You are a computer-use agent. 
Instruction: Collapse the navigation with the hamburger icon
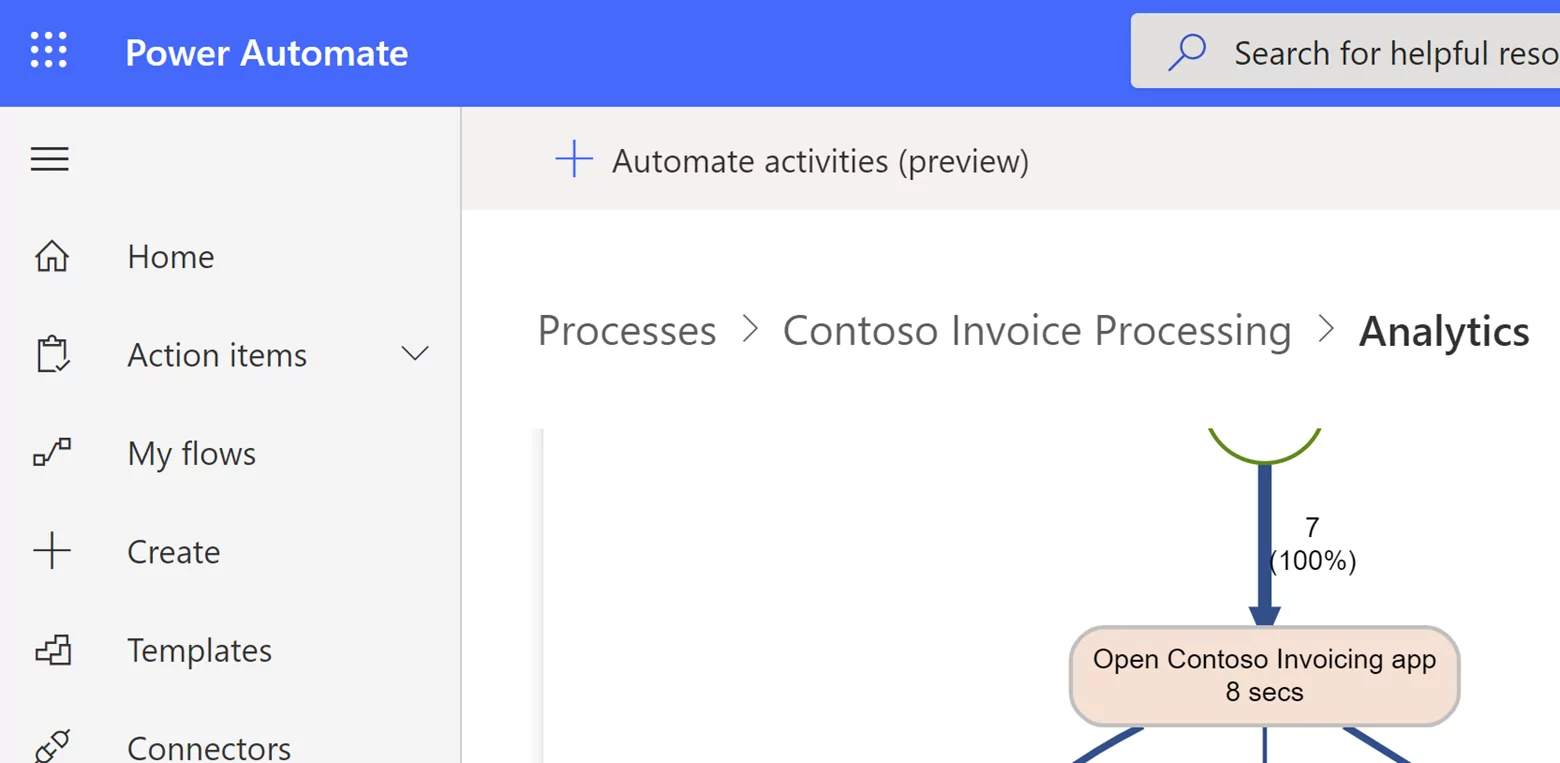coord(49,159)
